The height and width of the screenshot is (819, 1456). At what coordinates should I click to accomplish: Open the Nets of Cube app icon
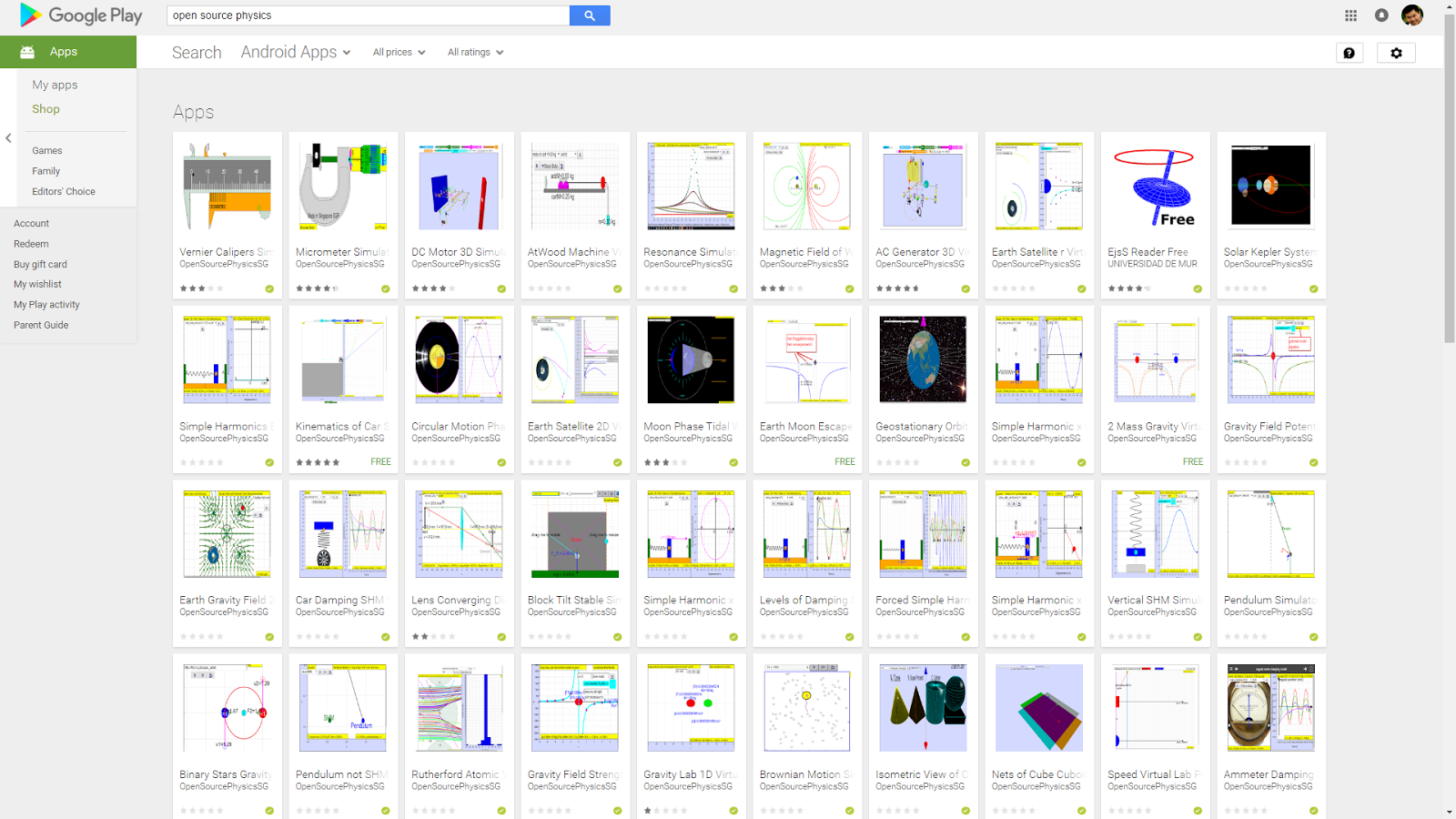click(x=1039, y=707)
